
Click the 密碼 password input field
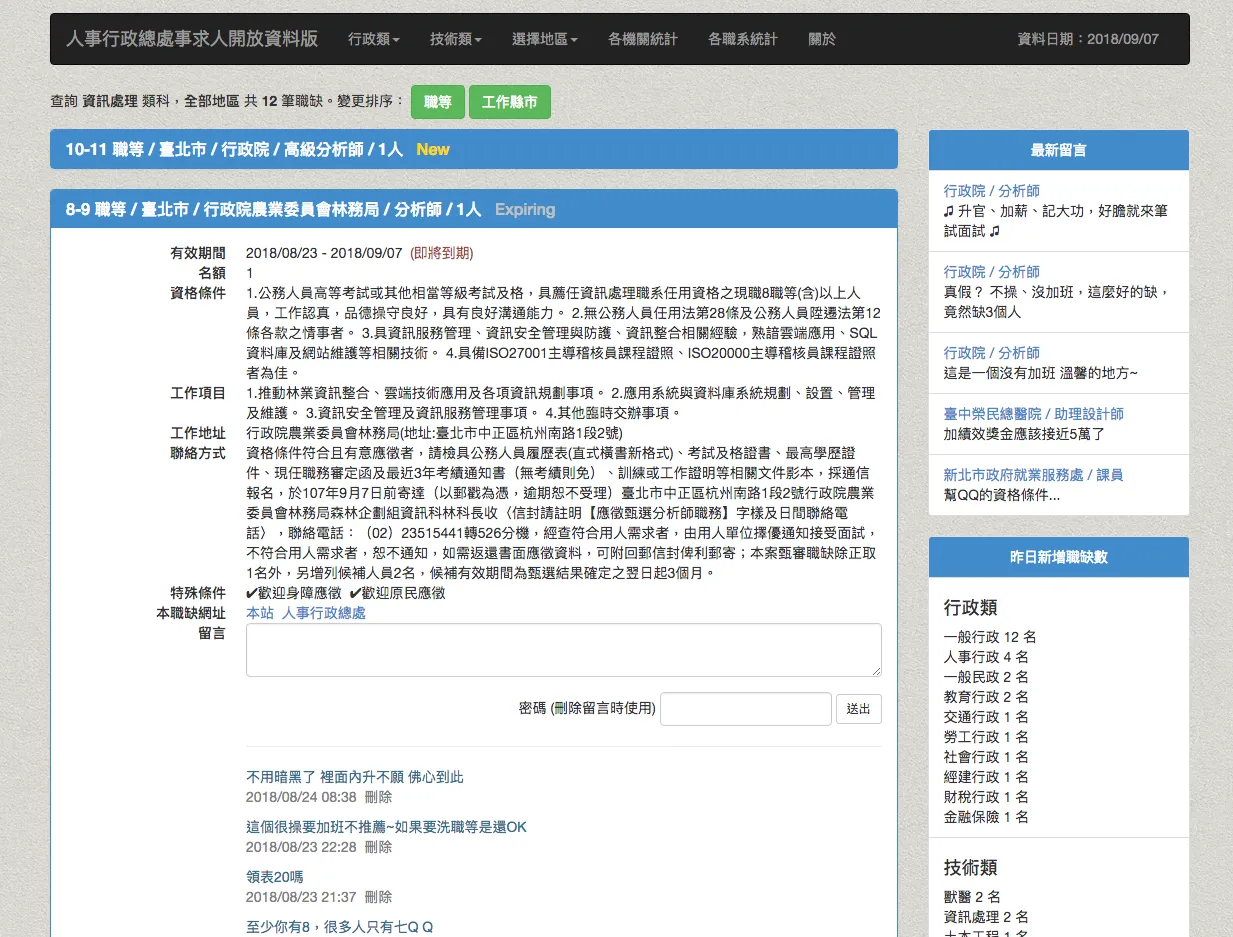(x=745, y=708)
